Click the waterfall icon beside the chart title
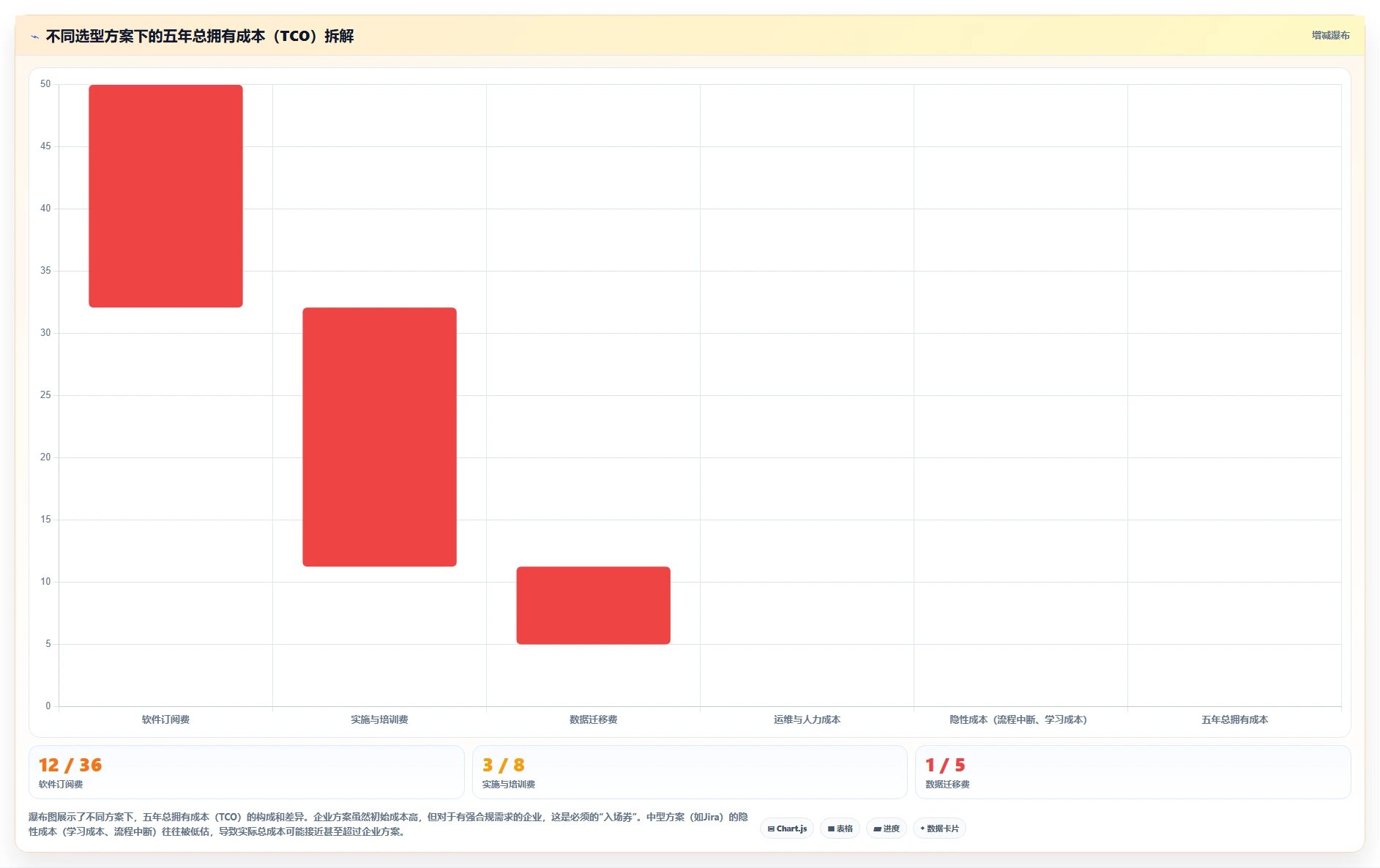The image size is (1380, 868). [34, 37]
